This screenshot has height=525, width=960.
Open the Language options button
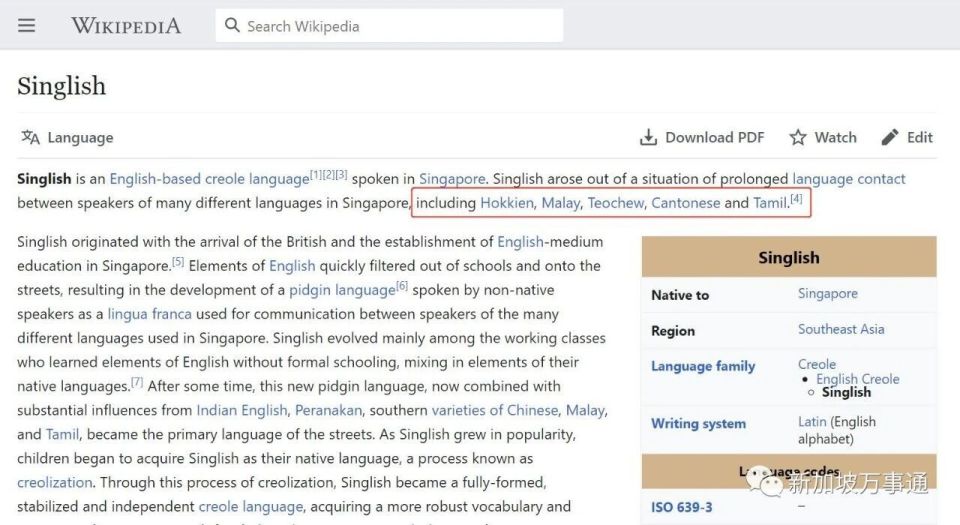(67, 137)
